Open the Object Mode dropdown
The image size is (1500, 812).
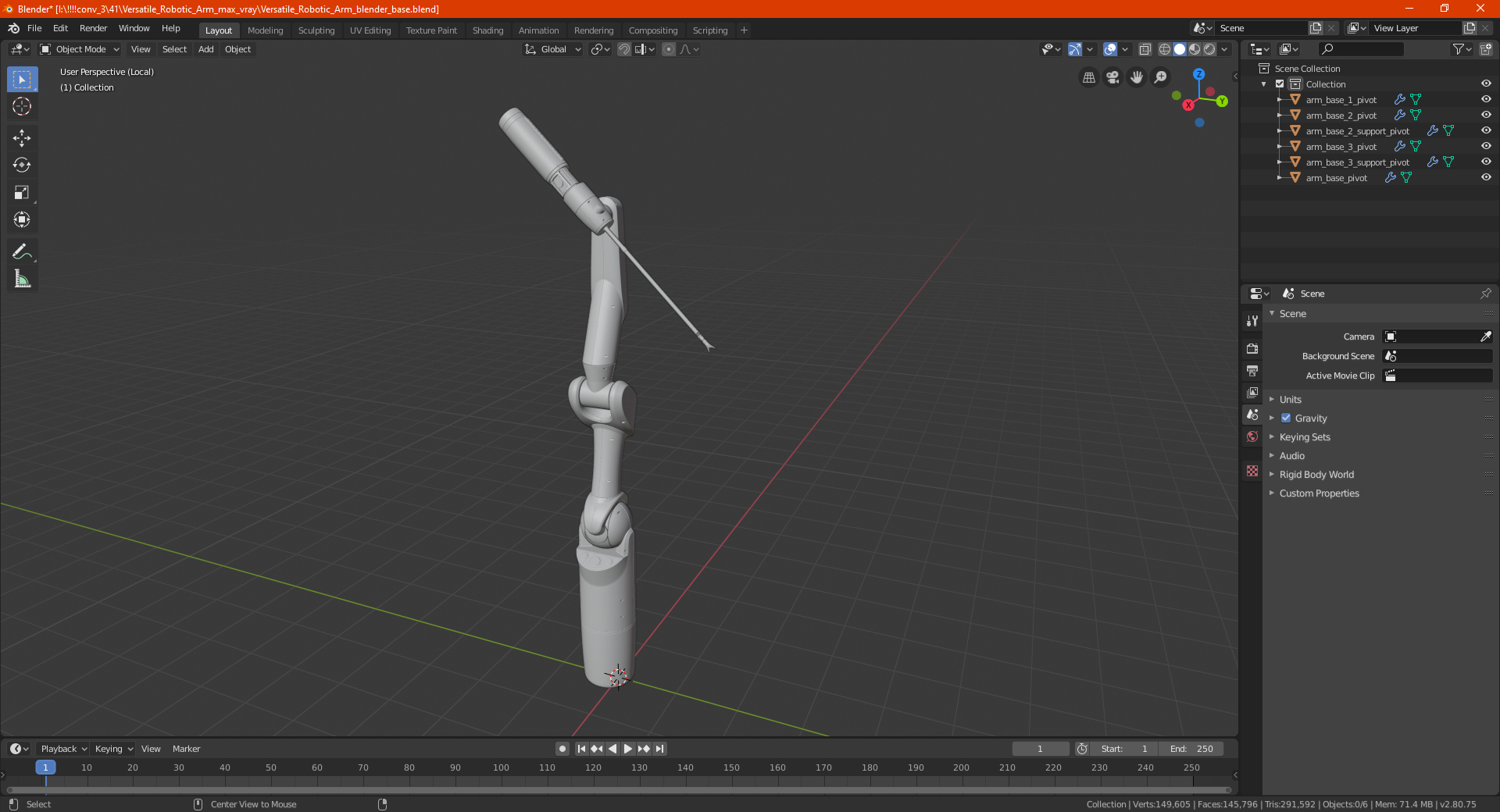tap(80, 49)
